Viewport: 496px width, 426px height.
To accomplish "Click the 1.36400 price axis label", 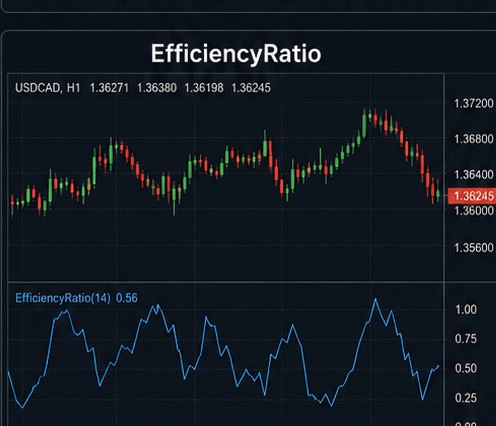I will coord(474,175).
